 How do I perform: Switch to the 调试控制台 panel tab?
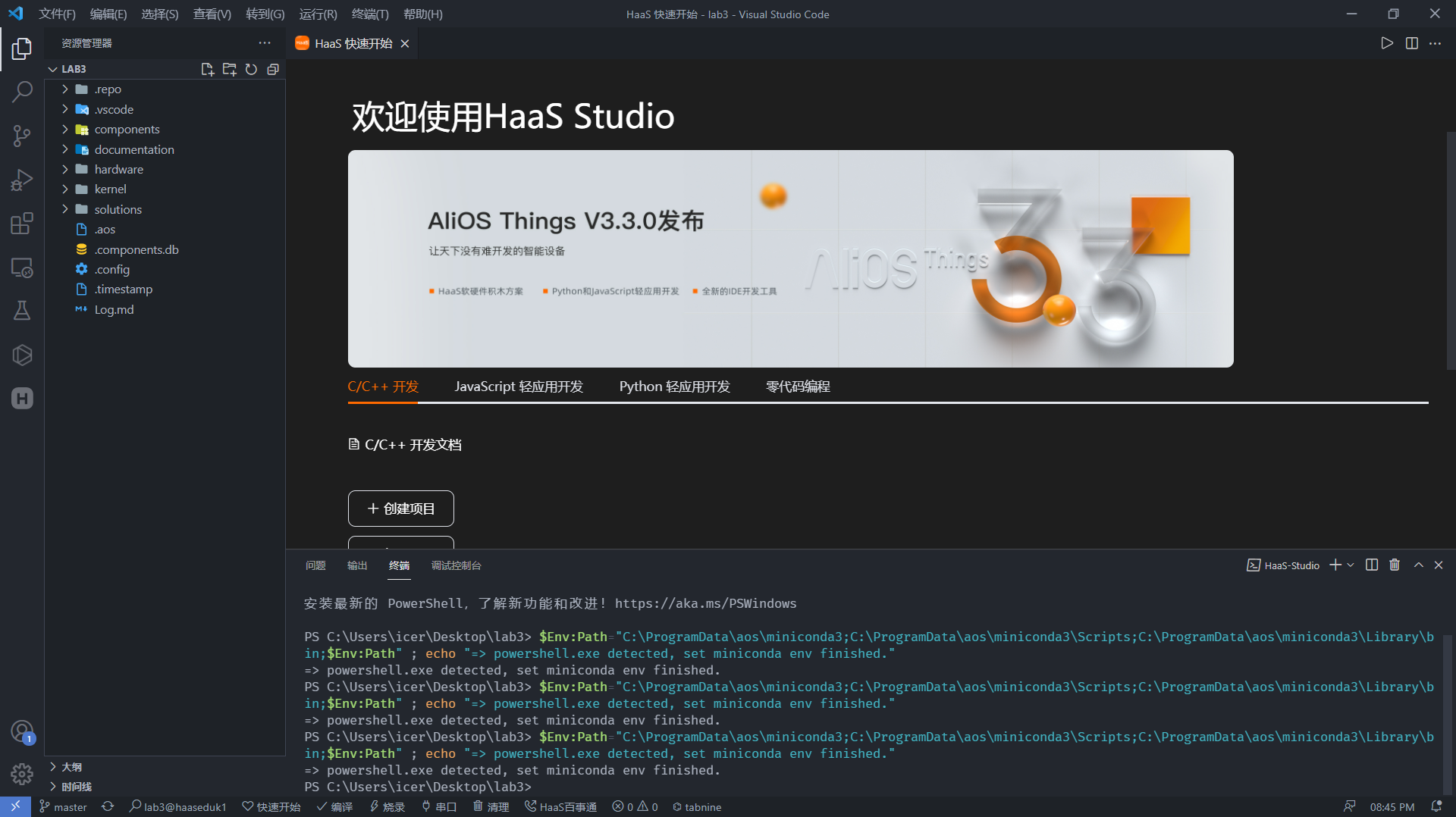(x=456, y=565)
